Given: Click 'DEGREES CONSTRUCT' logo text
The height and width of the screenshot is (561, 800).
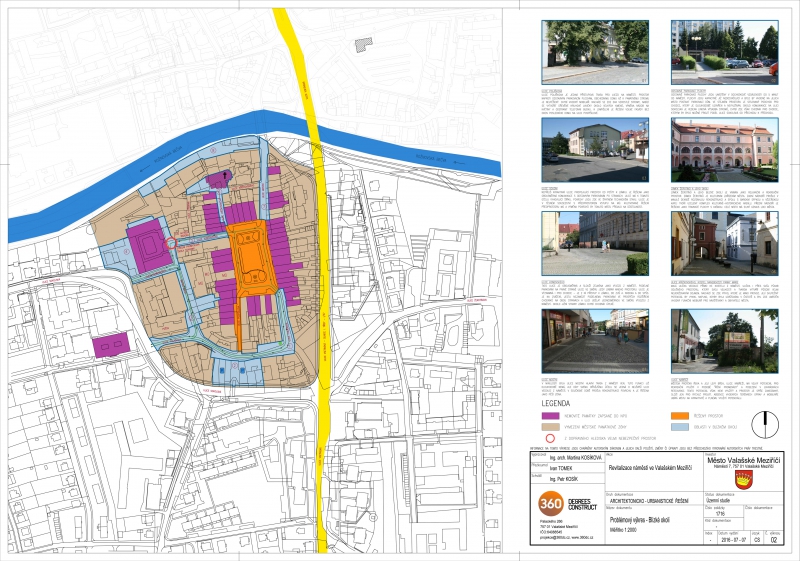Looking at the screenshot, I should (x=583, y=504).
